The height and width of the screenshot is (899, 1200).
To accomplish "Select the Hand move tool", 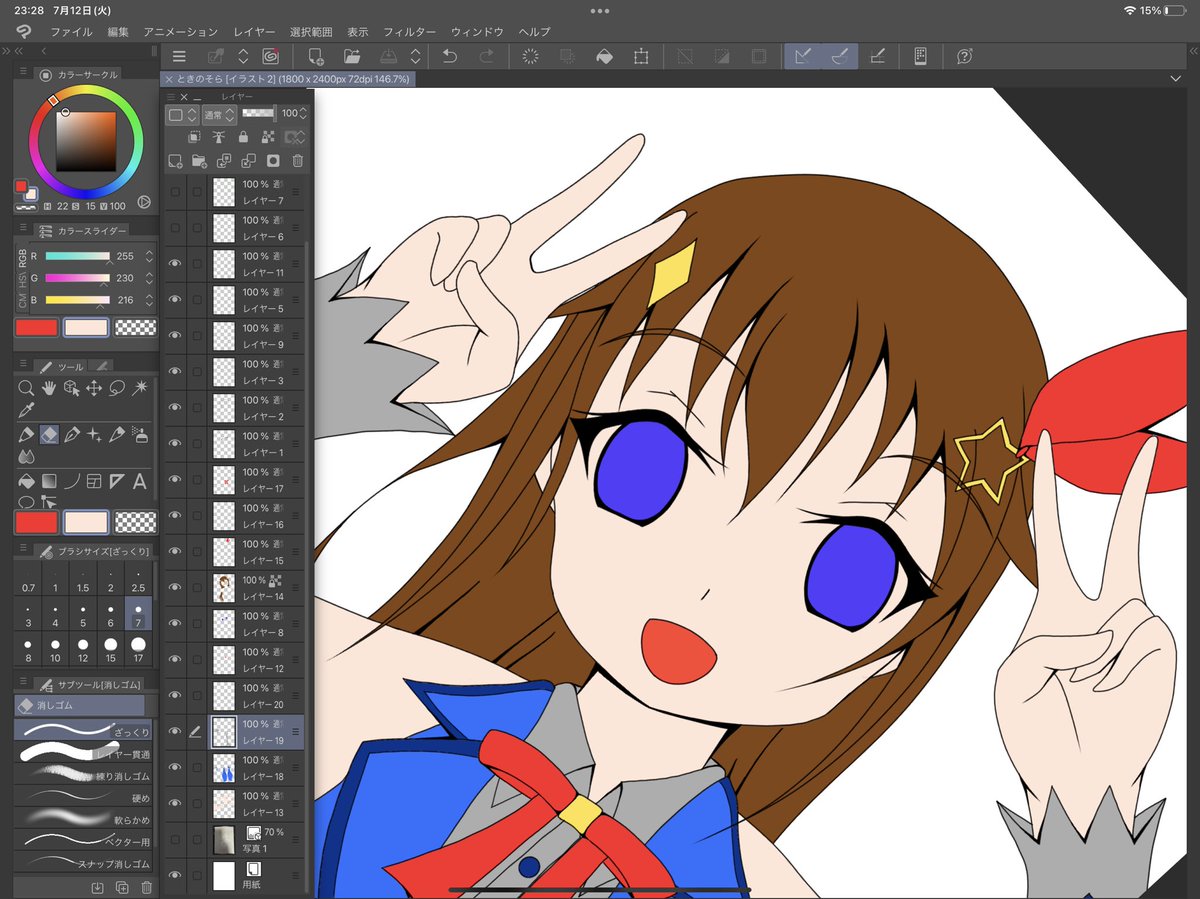I will (x=49, y=387).
